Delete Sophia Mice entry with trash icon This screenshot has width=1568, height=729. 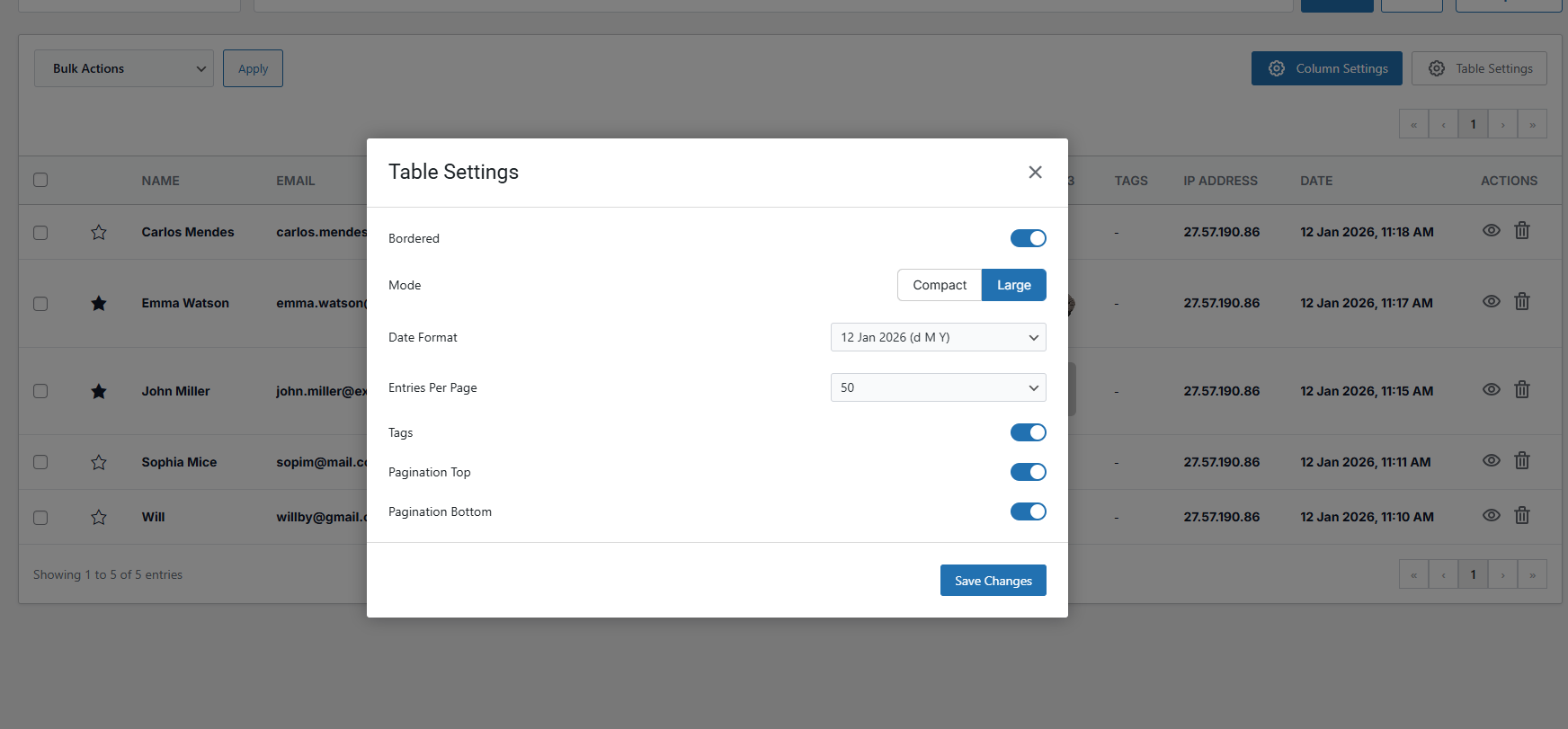(x=1521, y=461)
